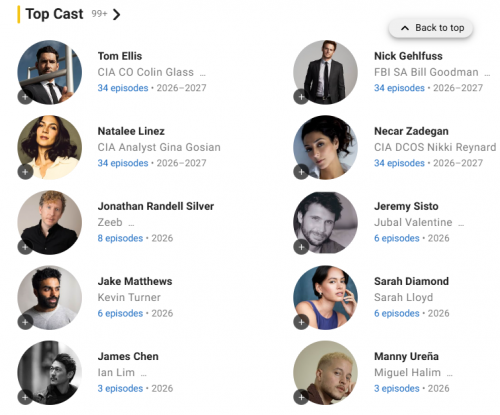Click plus icon on Nick Gehlfuss photo

[301, 97]
